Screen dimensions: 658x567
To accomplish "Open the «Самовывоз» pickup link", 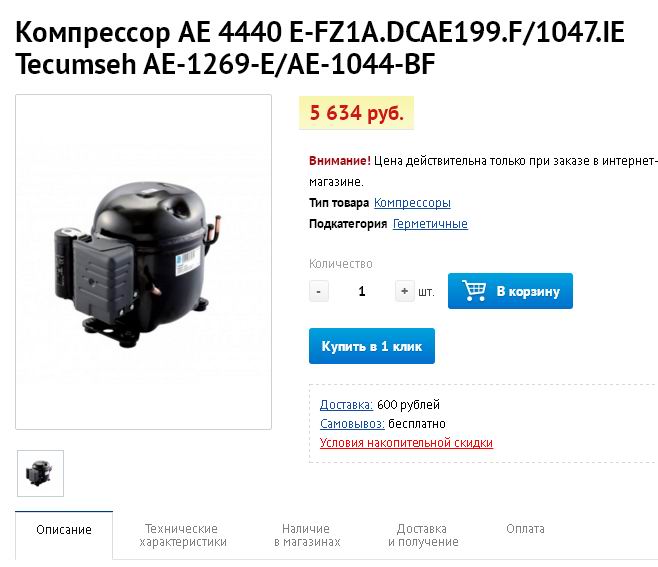I will tap(352, 423).
